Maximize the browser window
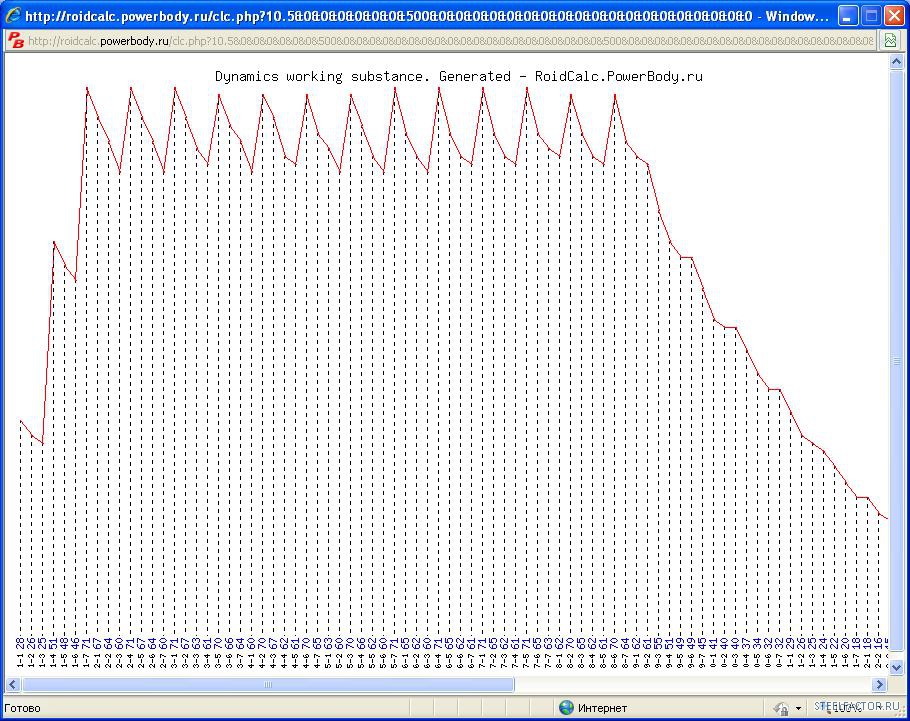The height and width of the screenshot is (721, 910). (x=870, y=16)
